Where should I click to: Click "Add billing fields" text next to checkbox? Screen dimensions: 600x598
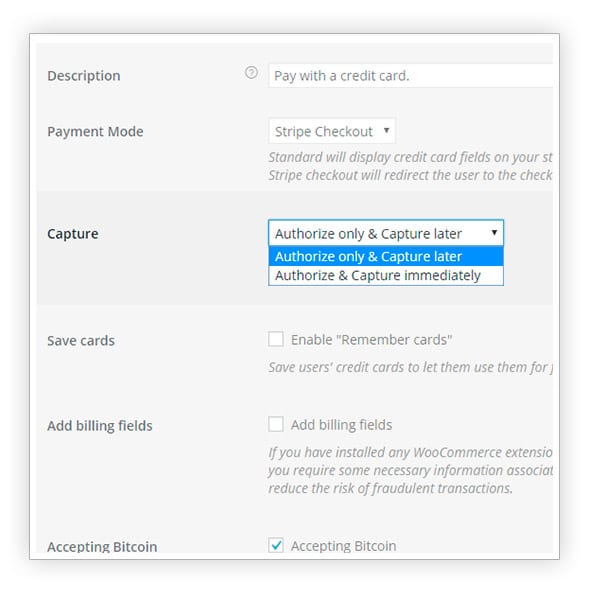(x=341, y=425)
